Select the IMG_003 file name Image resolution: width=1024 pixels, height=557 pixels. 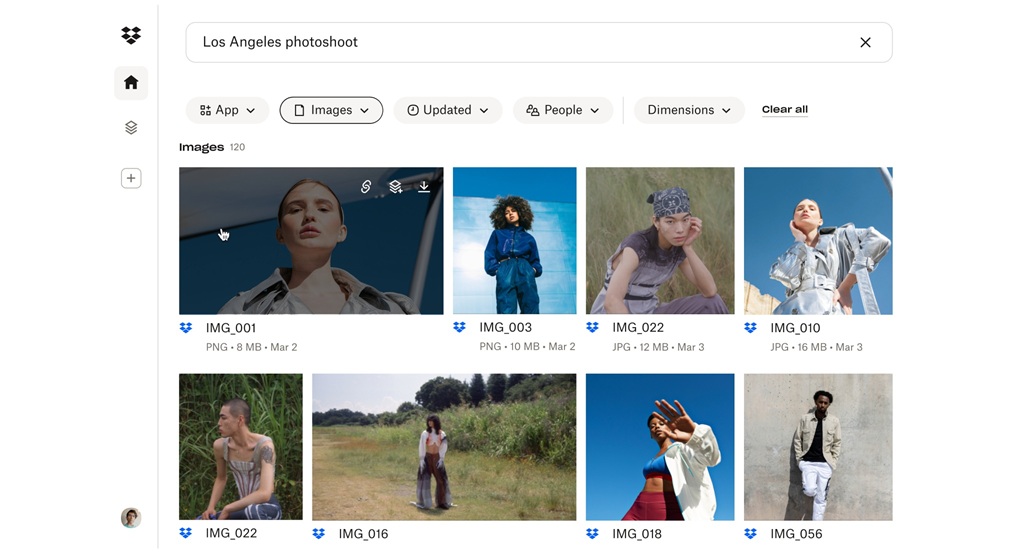505,328
